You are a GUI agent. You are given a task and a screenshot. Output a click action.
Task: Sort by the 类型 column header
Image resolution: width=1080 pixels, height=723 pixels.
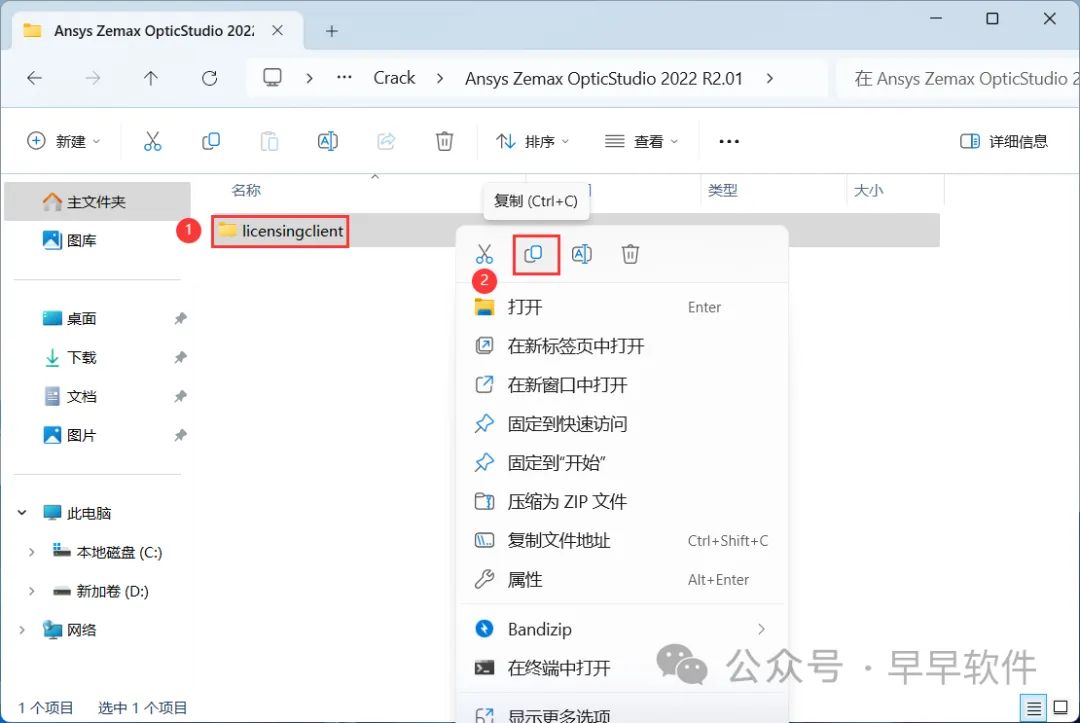point(723,190)
